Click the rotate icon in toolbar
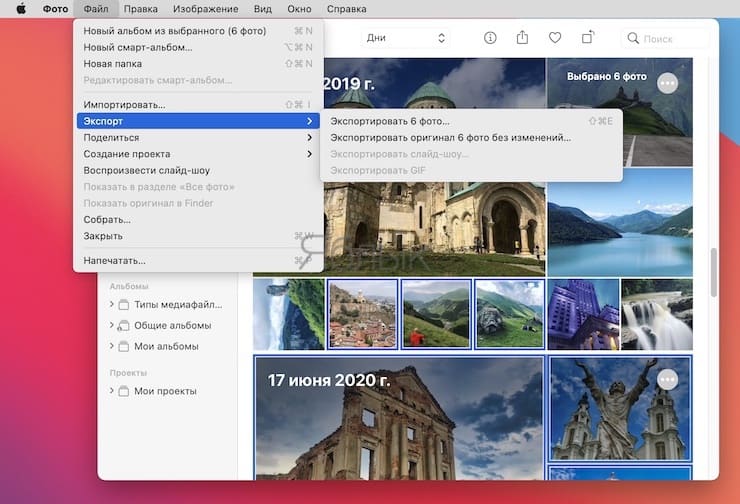Screen dimensions: 740x504 pos(588,37)
